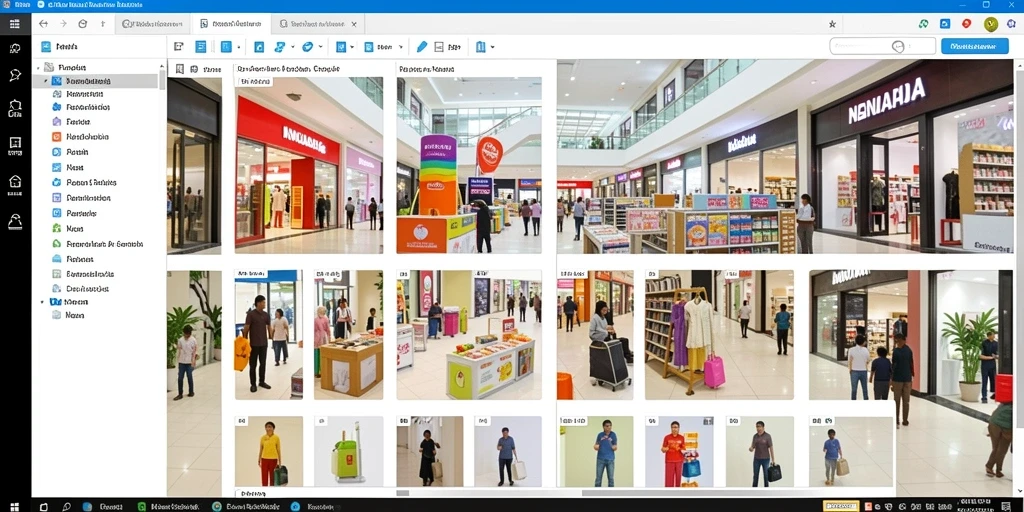Click the tree panel's vertical scrollbar thumb
This screenshot has width=1024, height=512.
(x=163, y=79)
